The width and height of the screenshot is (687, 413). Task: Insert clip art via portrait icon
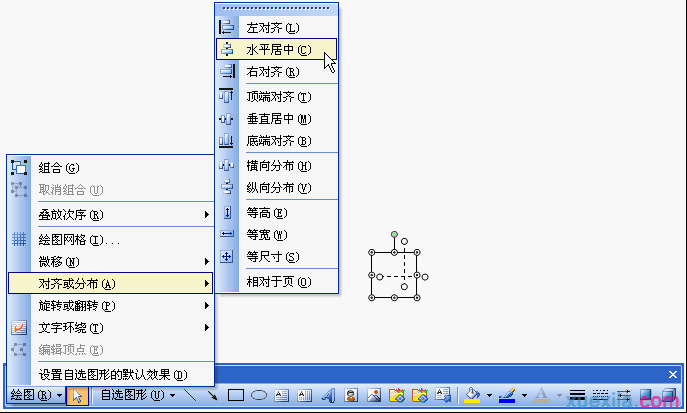[x=351, y=395]
